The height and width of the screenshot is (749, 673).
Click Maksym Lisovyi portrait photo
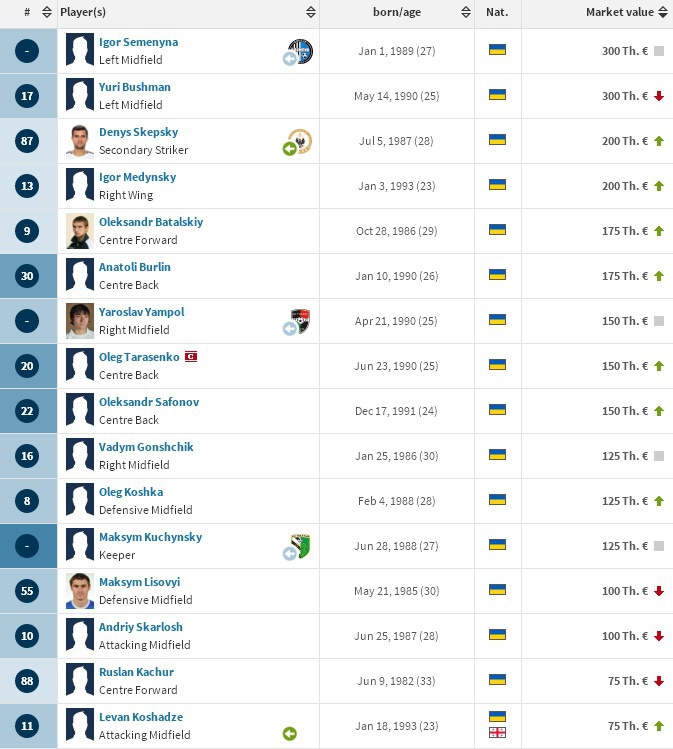80,591
